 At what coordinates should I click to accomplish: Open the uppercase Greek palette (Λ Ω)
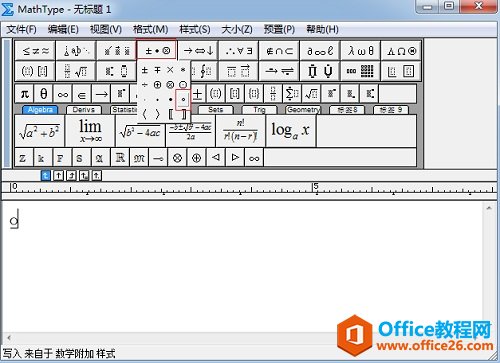[401, 51]
